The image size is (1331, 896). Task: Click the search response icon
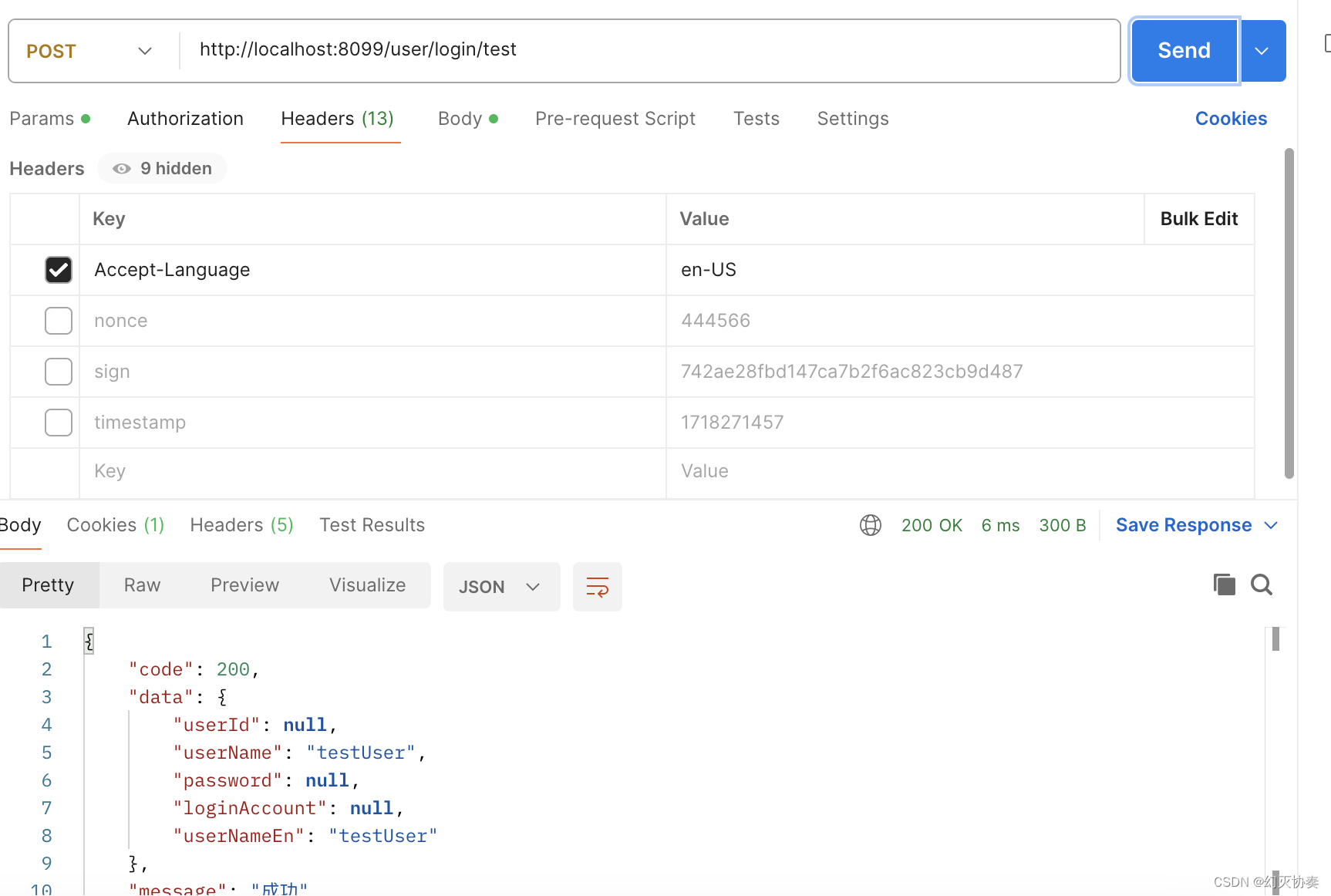(1262, 584)
